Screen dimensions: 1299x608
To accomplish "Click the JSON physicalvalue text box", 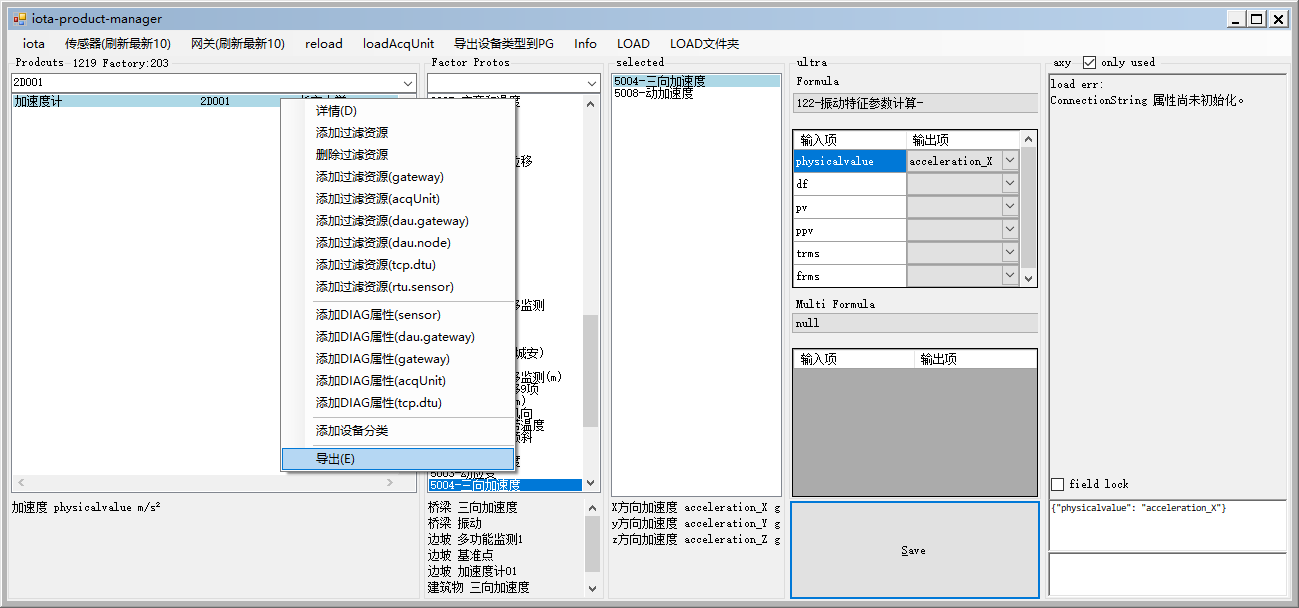I will pyautogui.click(x=1166, y=525).
